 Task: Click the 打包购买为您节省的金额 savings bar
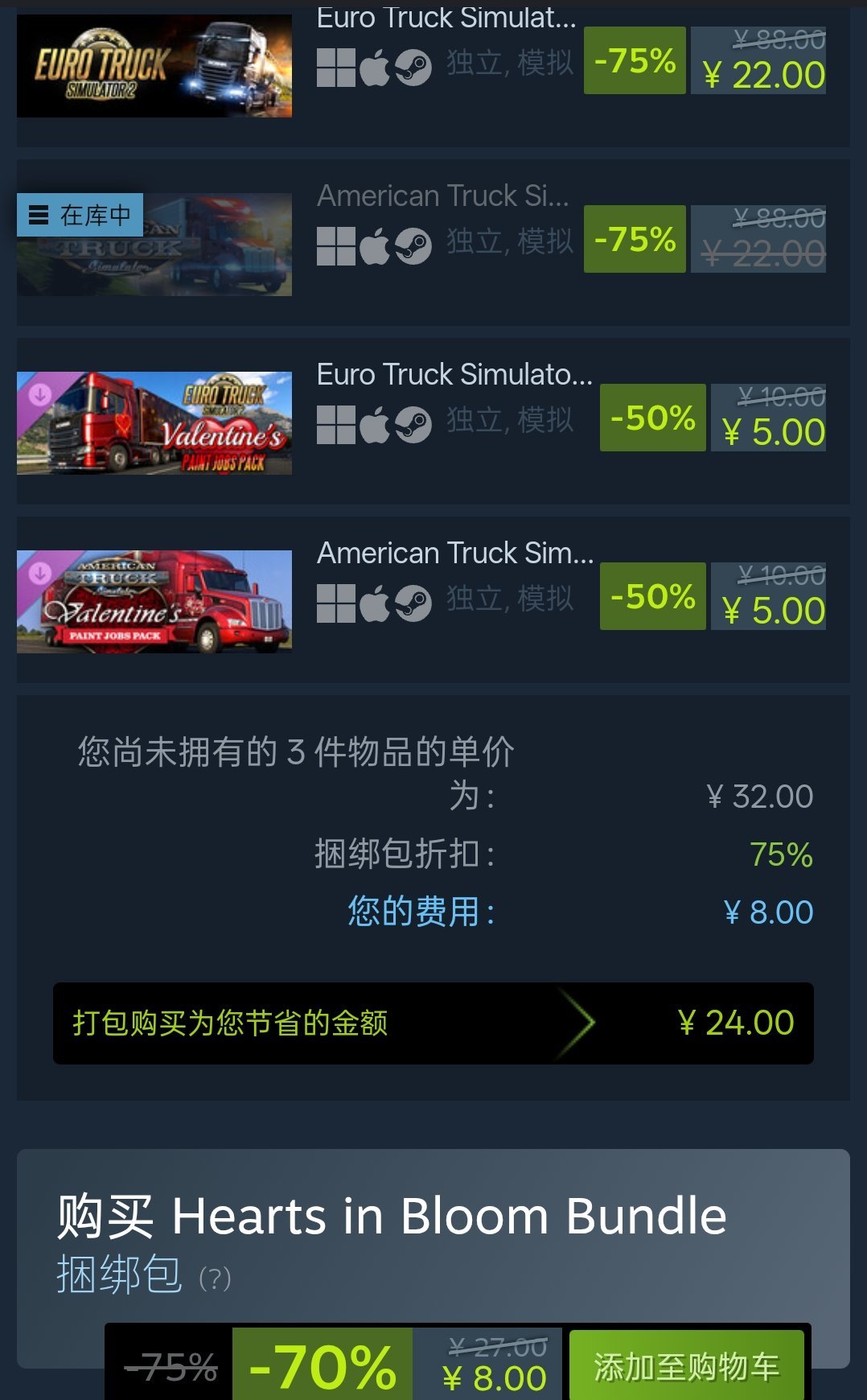click(x=433, y=1023)
